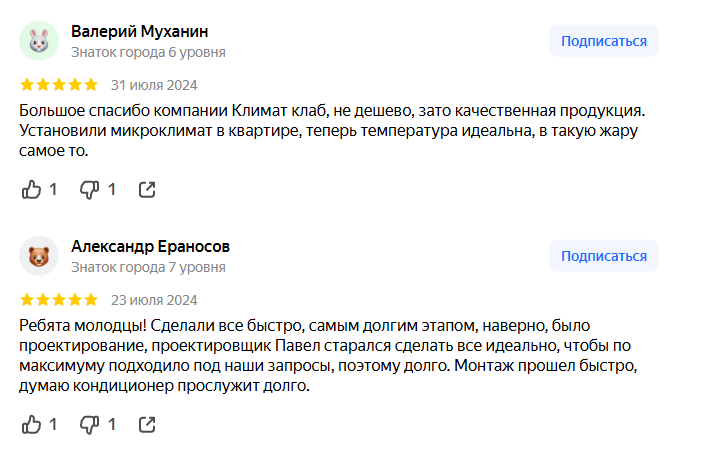Open Александр Ераносов's bear avatar
The width and height of the screenshot is (706, 451).
tap(39, 257)
